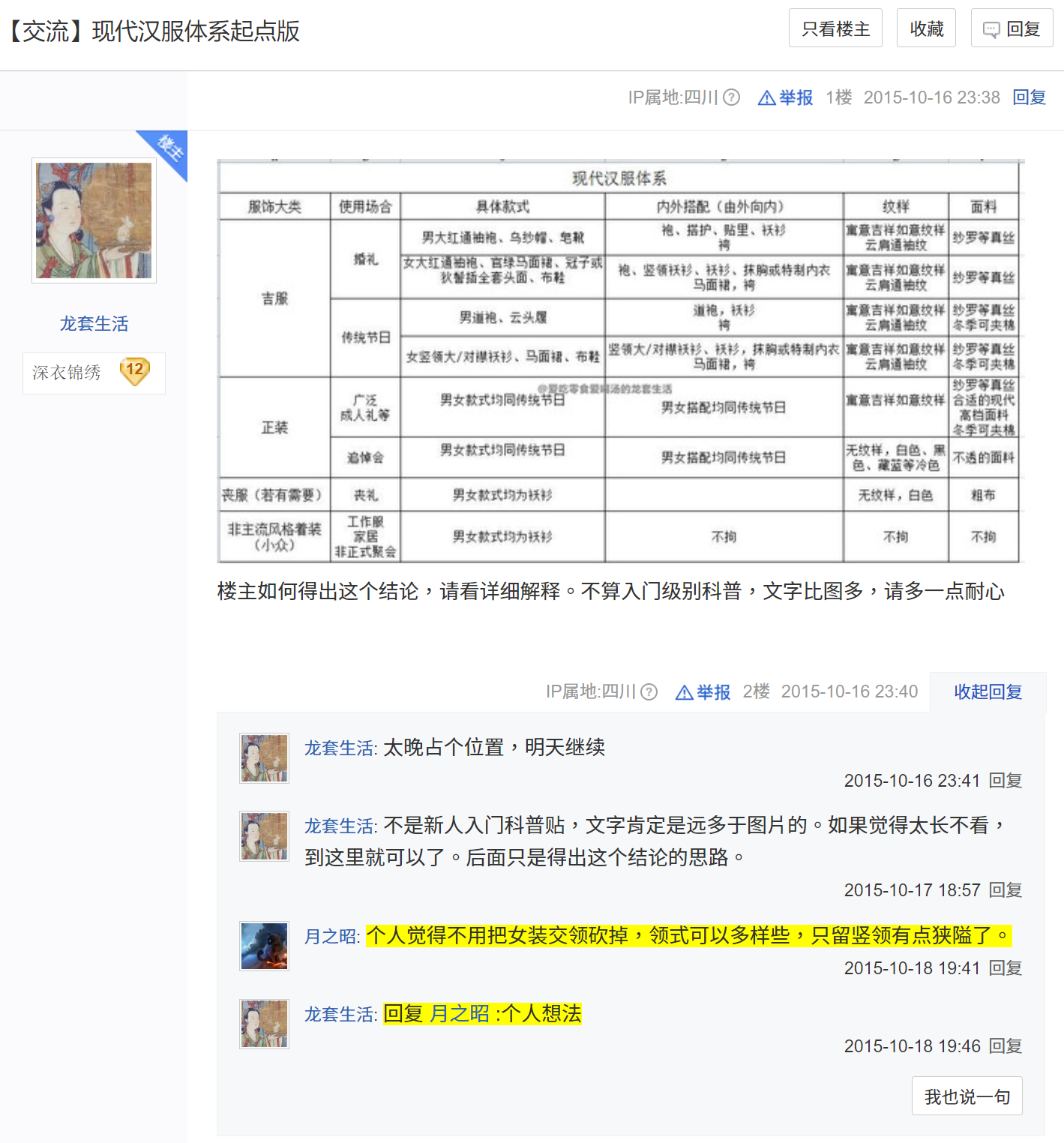Report floor 2 post via 举报
This screenshot has height=1143, width=1064.
703,691
